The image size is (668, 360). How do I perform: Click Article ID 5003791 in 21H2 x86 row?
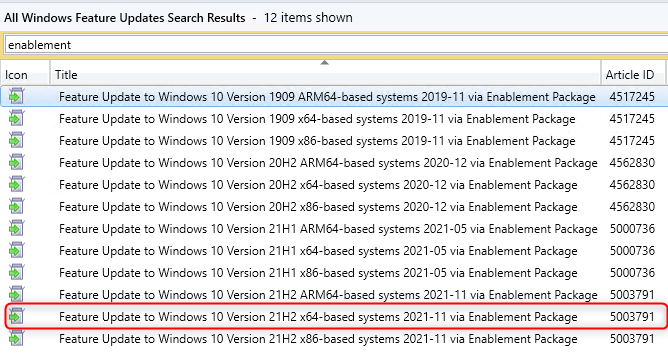pyautogui.click(x=632, y=339)
